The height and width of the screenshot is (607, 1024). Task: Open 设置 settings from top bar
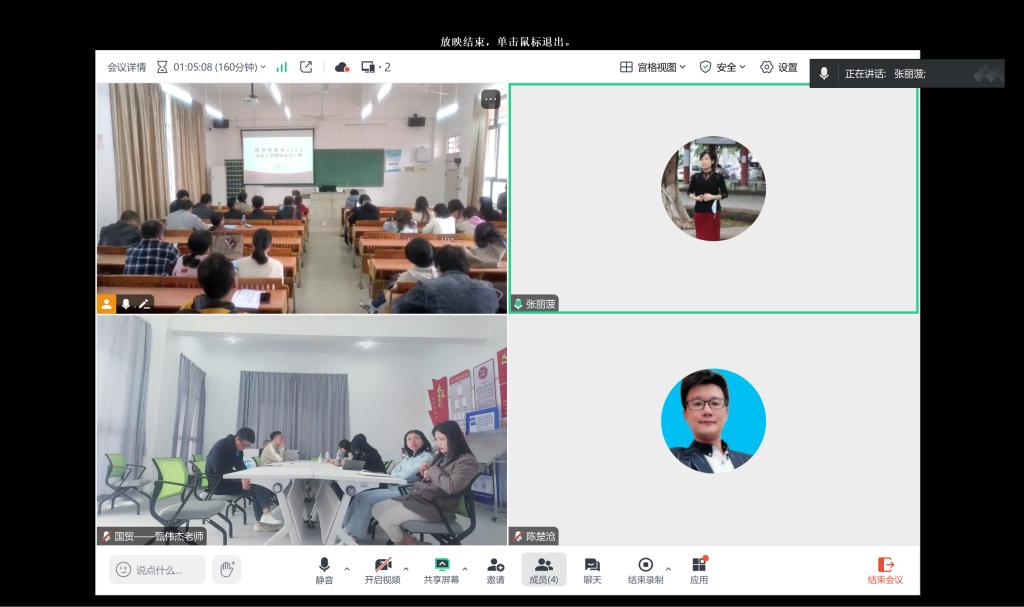[778, 67]
